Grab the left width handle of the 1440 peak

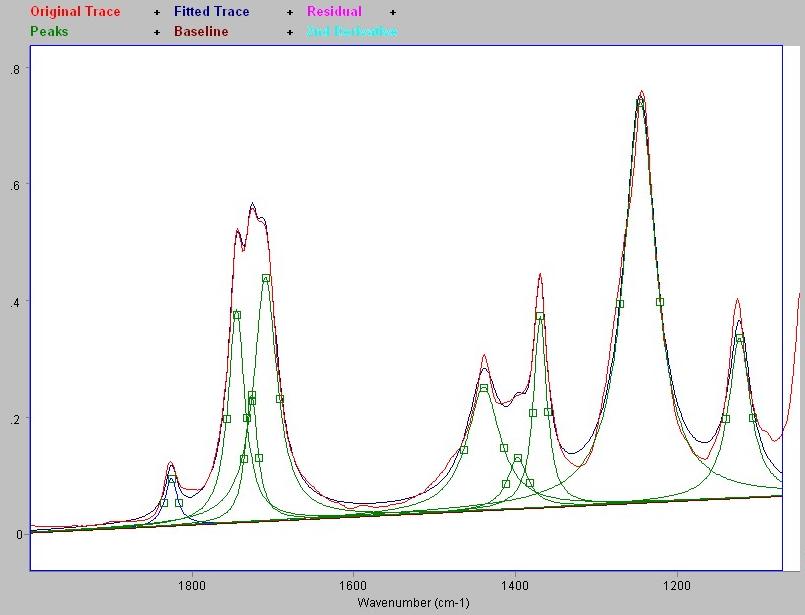pyautogui.click(x=464, y=450)
